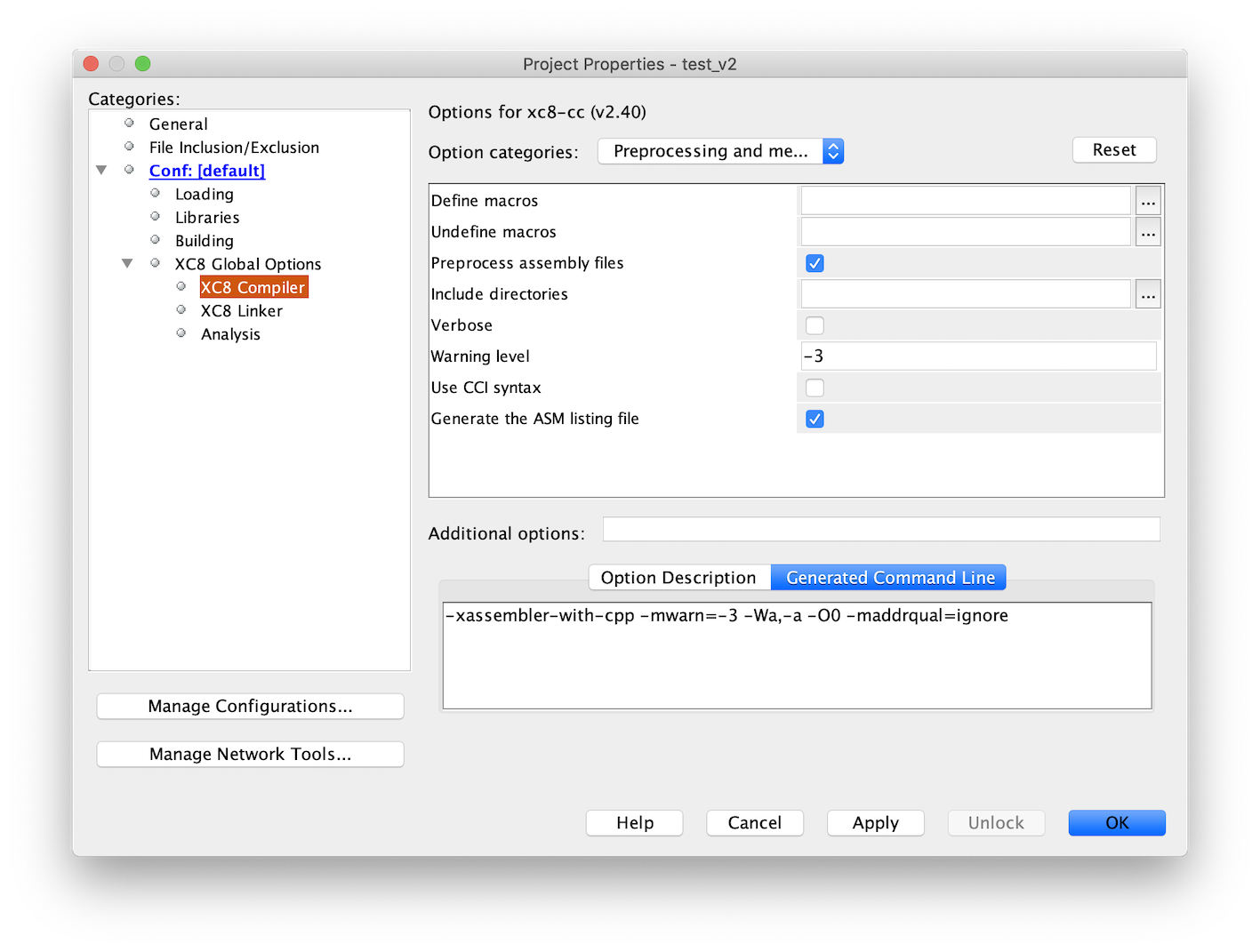Switch to the Option Description tab
The width and height of the screenshot is (1260, 952).
pos(678,578)
